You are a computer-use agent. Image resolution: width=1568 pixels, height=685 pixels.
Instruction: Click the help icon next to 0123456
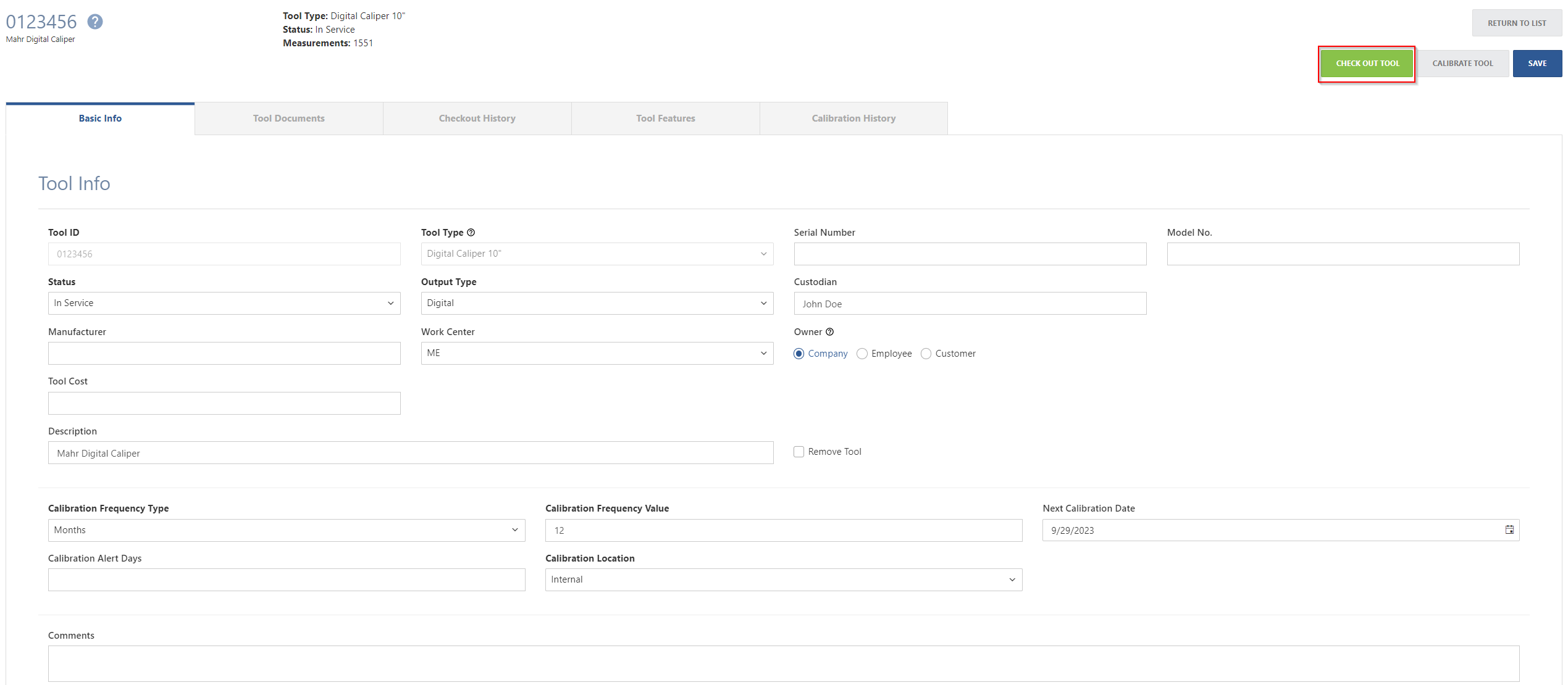tap(94, 22)
